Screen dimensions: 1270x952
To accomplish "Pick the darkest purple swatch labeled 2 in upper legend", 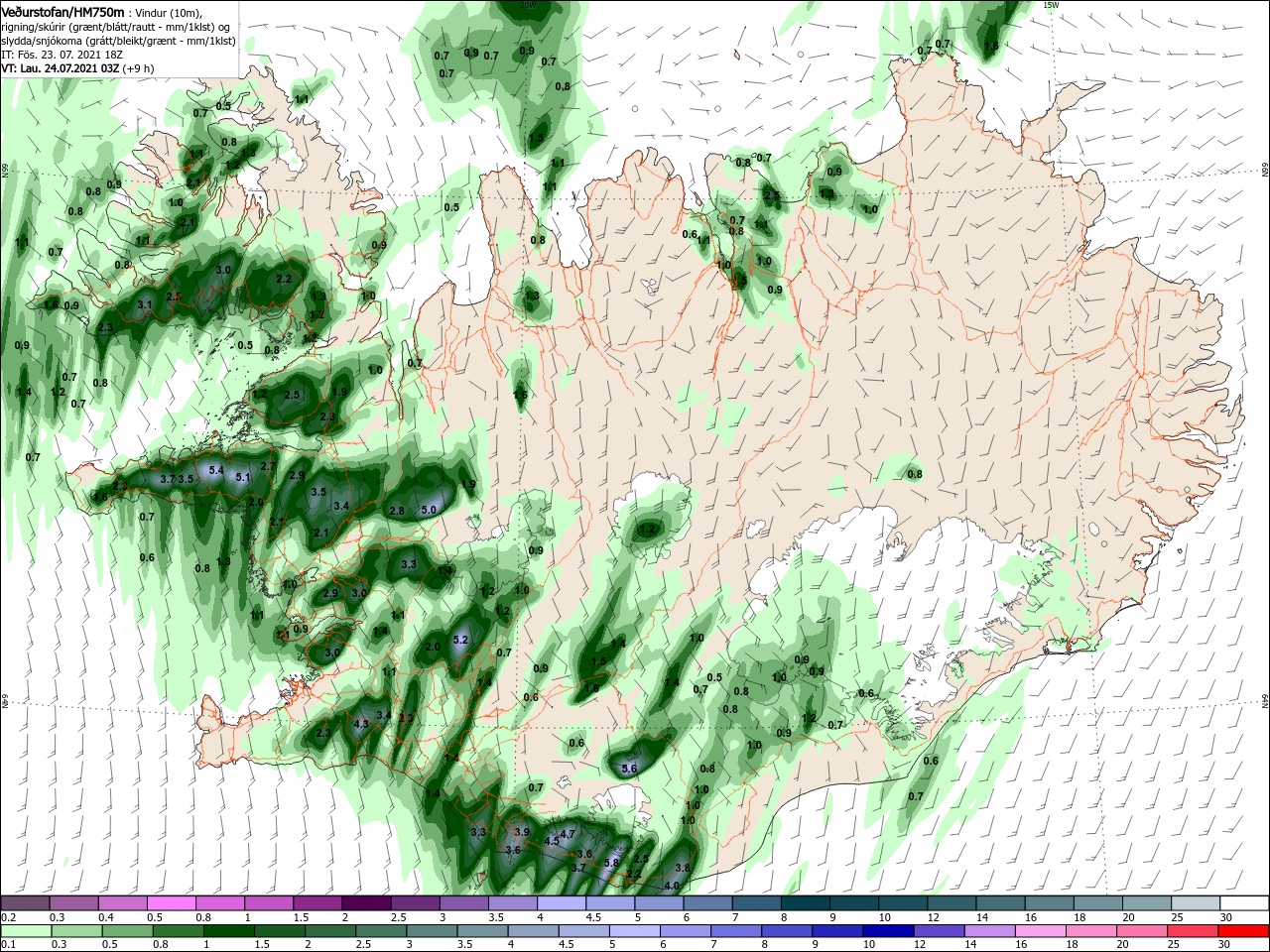I will point(366,902).
